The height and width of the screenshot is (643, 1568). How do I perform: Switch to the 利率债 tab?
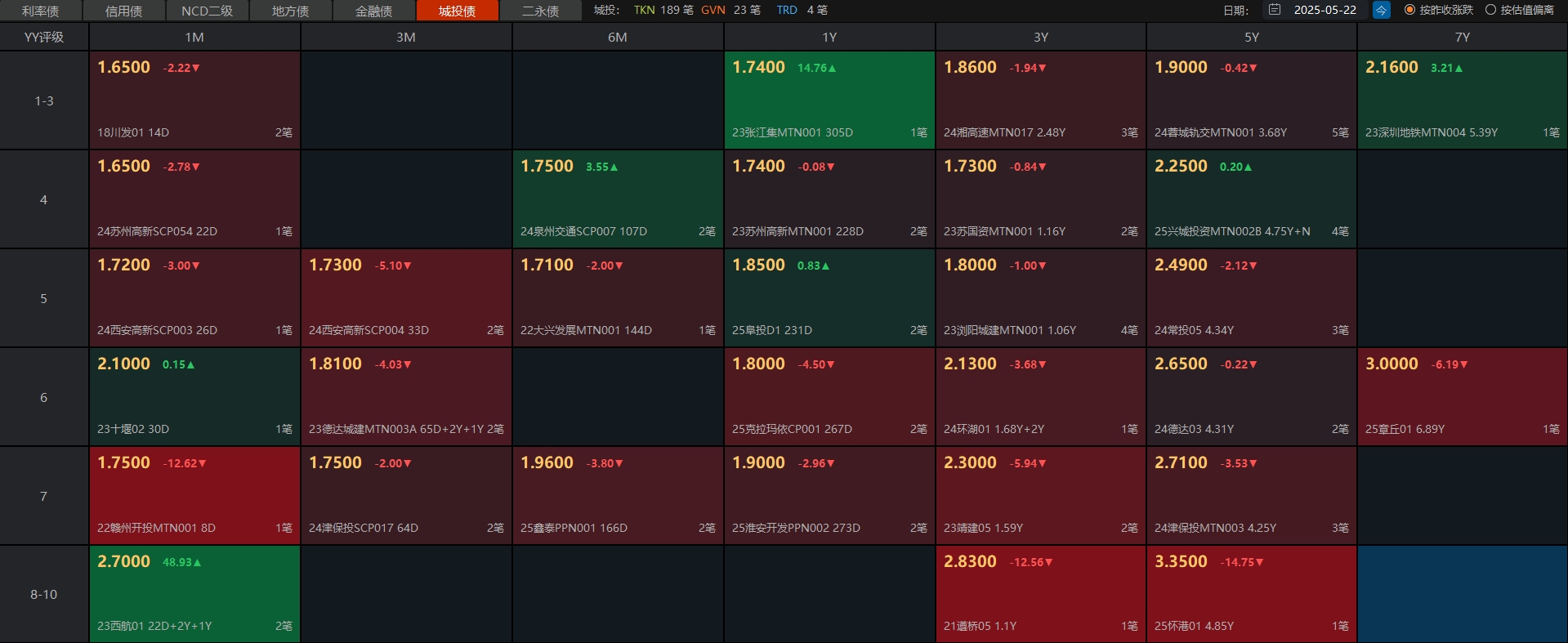(x=41, y=11)
